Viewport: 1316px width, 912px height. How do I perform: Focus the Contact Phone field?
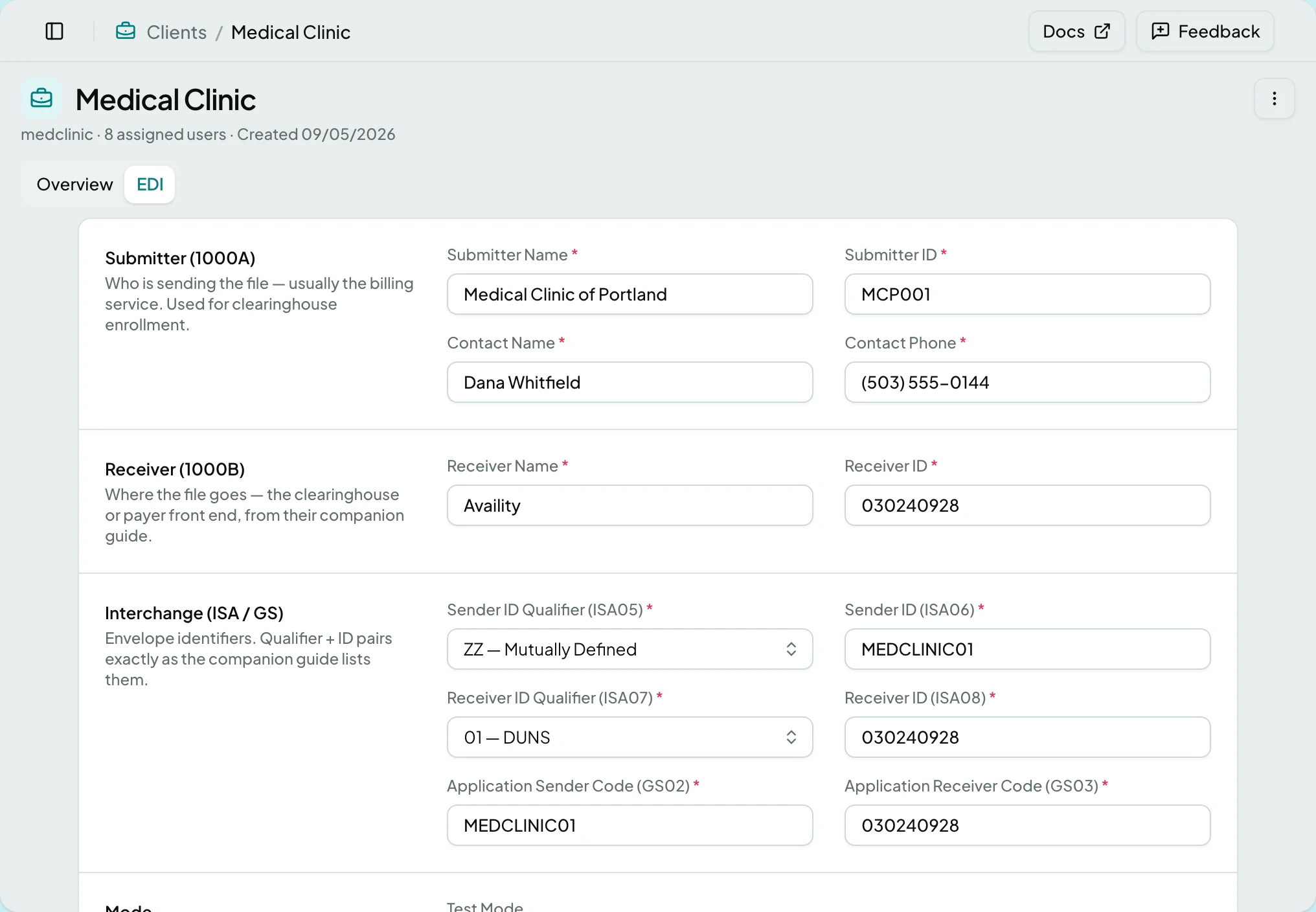(1027, 382)
